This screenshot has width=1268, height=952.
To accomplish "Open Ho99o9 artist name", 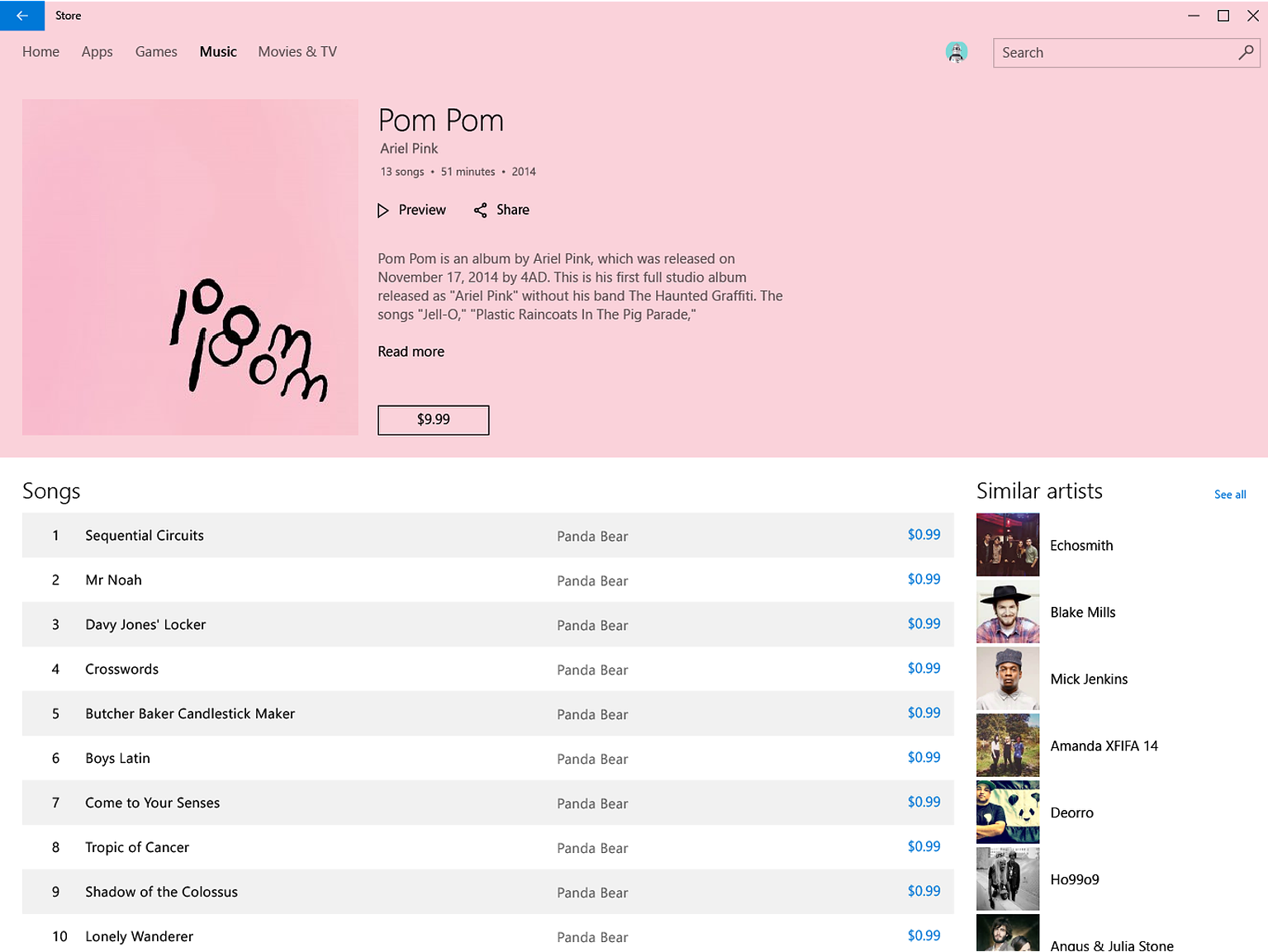I will pyautogui.click(x=1075, y=880).
